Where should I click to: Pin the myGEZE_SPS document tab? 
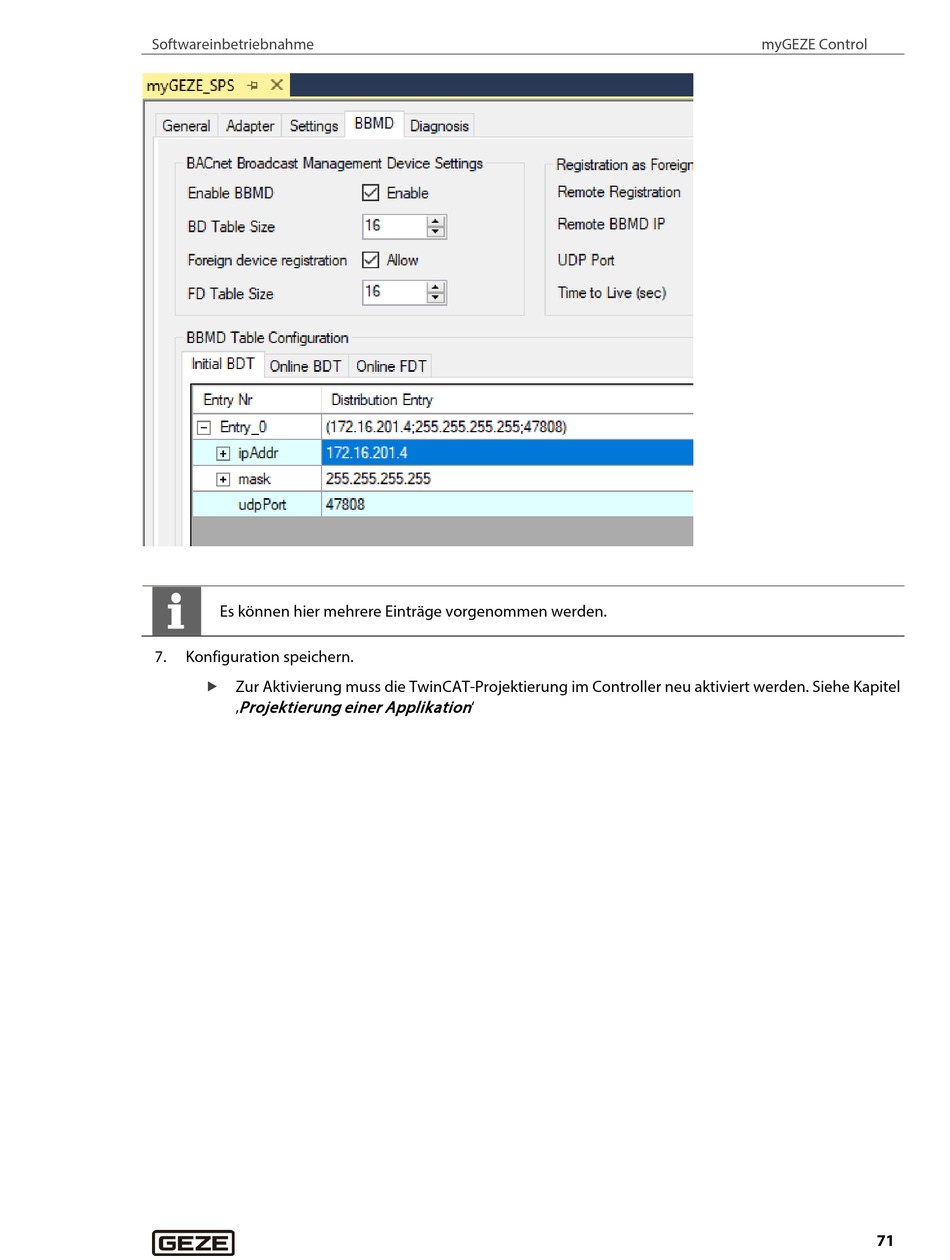coord(253,86)
